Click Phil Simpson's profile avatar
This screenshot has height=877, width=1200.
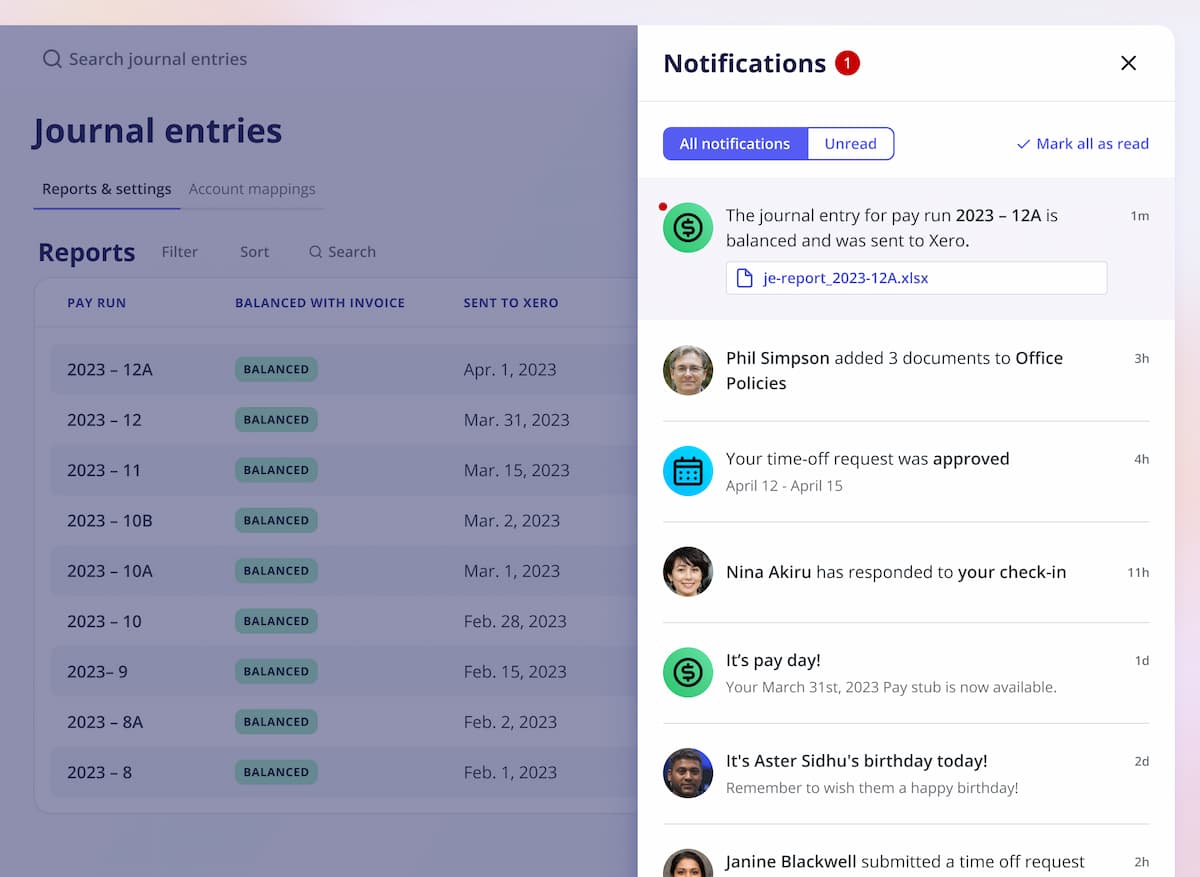(688, 370)
